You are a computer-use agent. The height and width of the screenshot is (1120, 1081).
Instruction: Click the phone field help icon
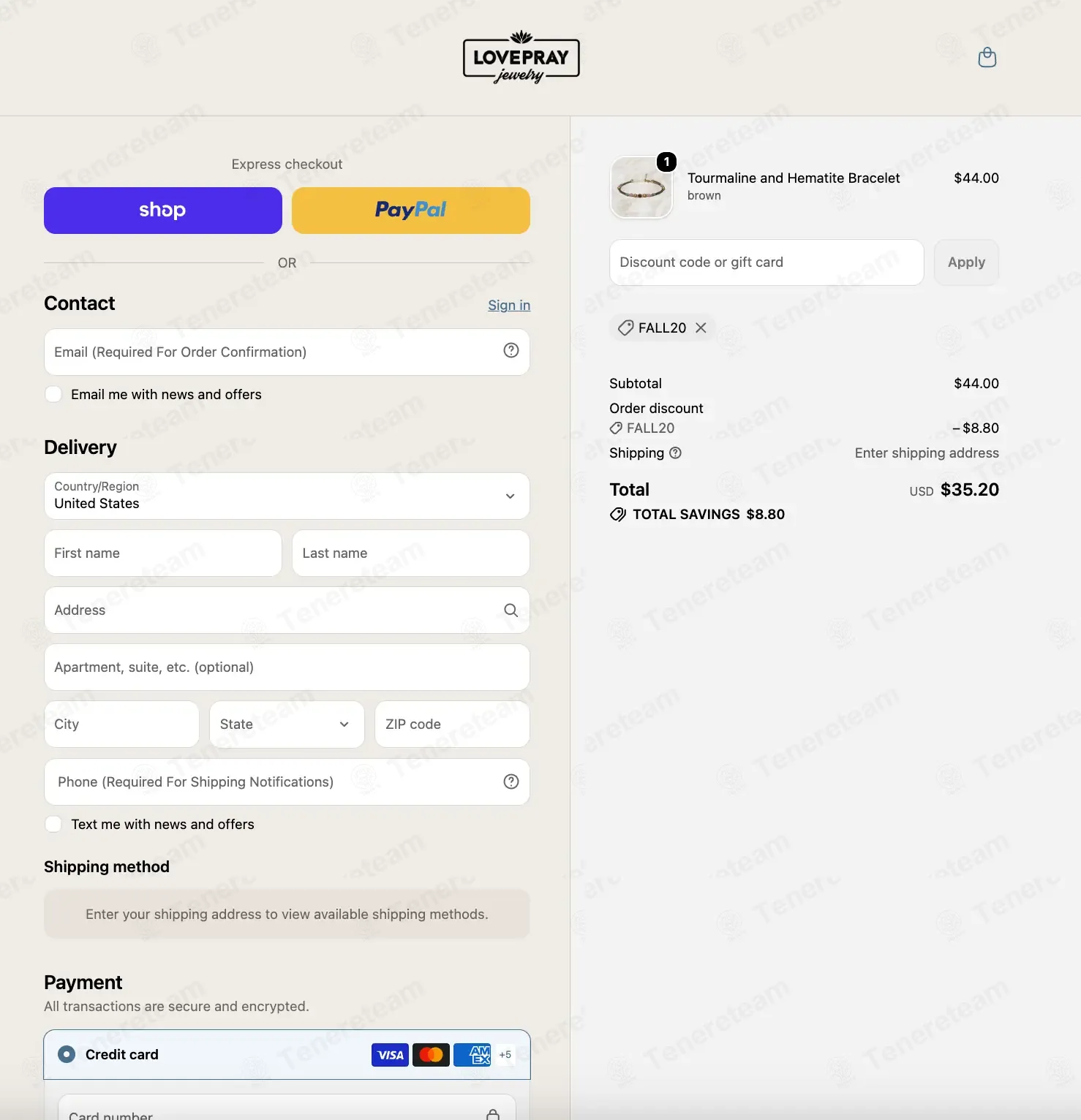pyautogui.click(x=511, y=782)
